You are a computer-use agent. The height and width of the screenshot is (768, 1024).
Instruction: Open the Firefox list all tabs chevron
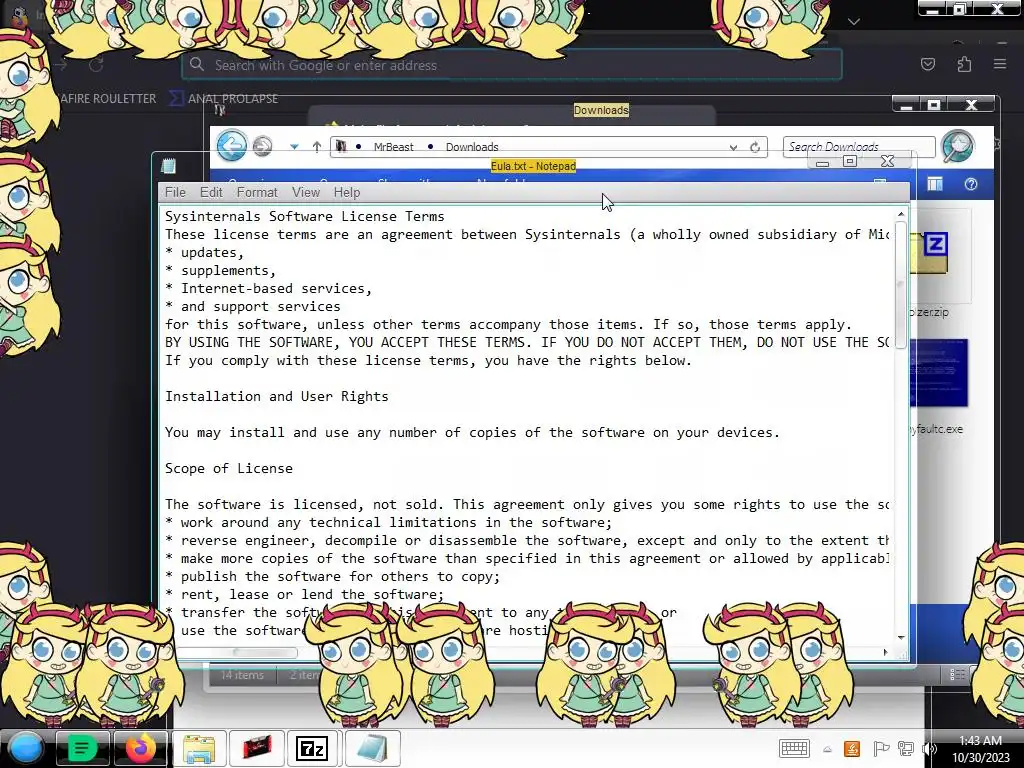(854, 22)
